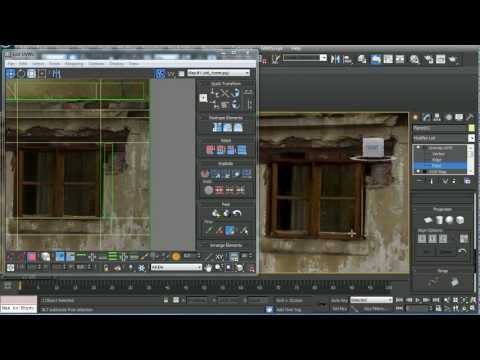The height and width of the screenshot is (360, 480).
Task: Click the Reset Peel arrow icon
Action: point(237,213)
